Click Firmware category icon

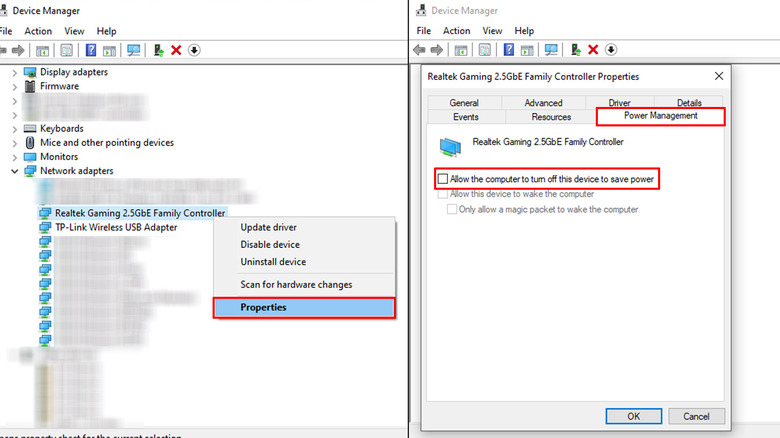(x=30, y=86)
